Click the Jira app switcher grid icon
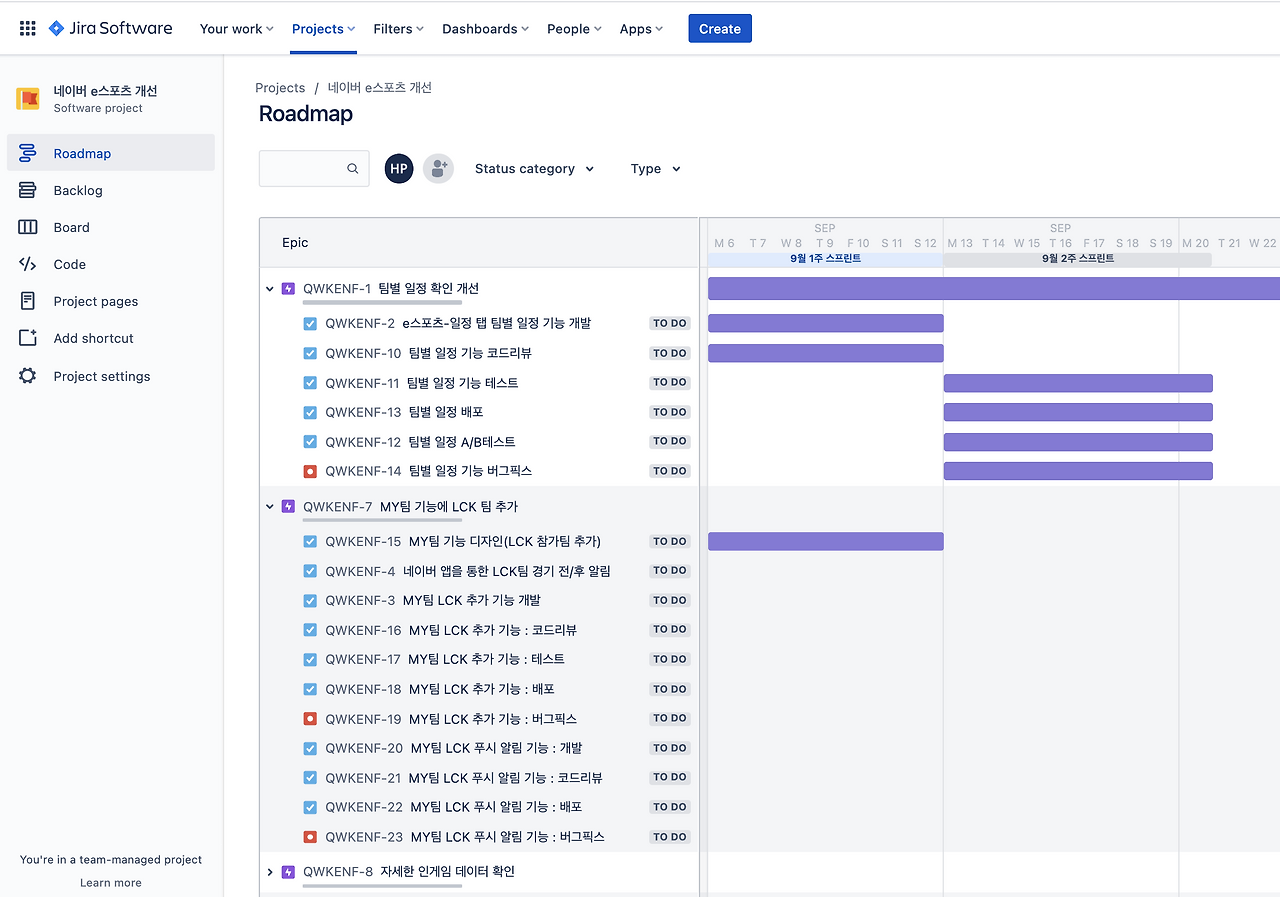 [x=27, y=27]
